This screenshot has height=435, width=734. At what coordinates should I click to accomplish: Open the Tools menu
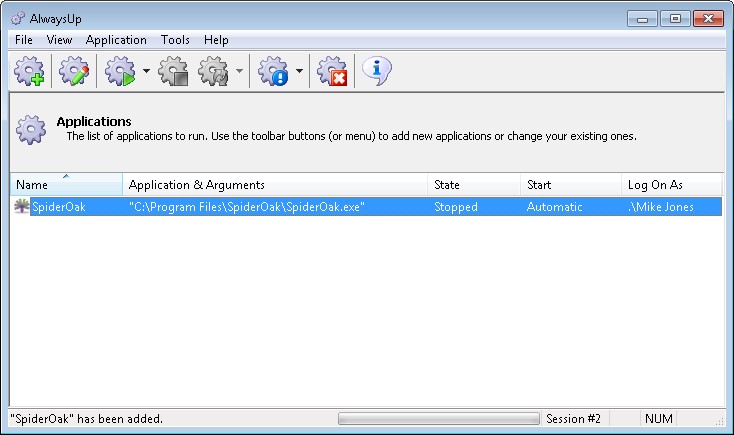(175, 40)
